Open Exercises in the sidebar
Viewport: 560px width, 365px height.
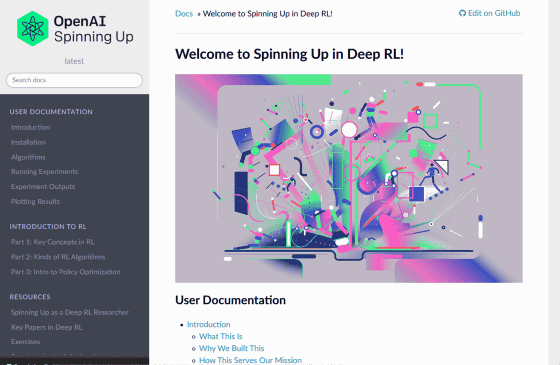coord(25,341)
